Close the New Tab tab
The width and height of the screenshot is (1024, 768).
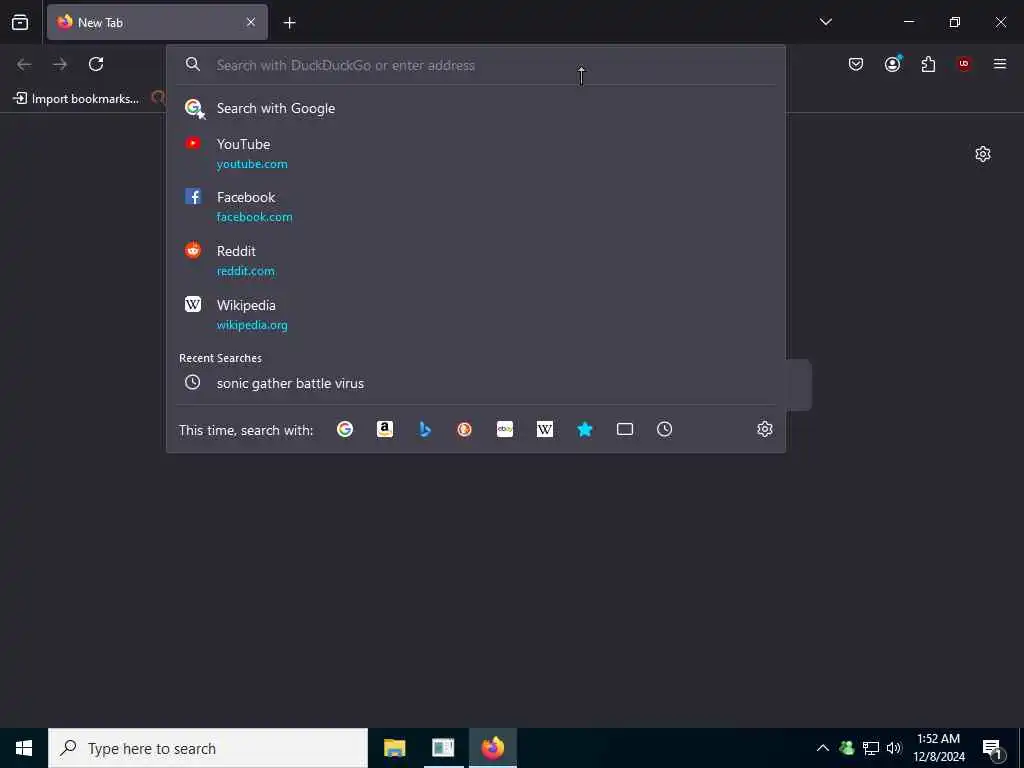[251, 22]
